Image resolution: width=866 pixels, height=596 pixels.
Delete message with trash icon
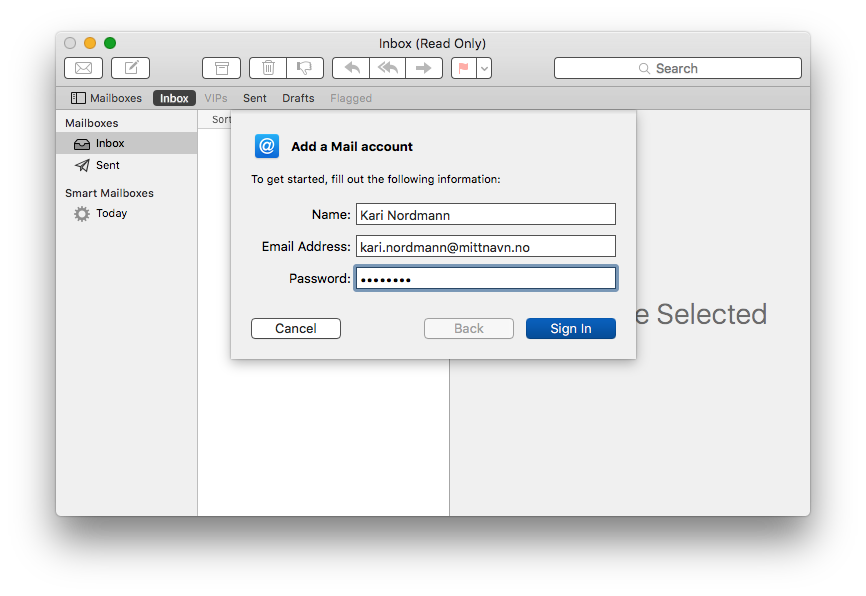(x=268, y=68)
